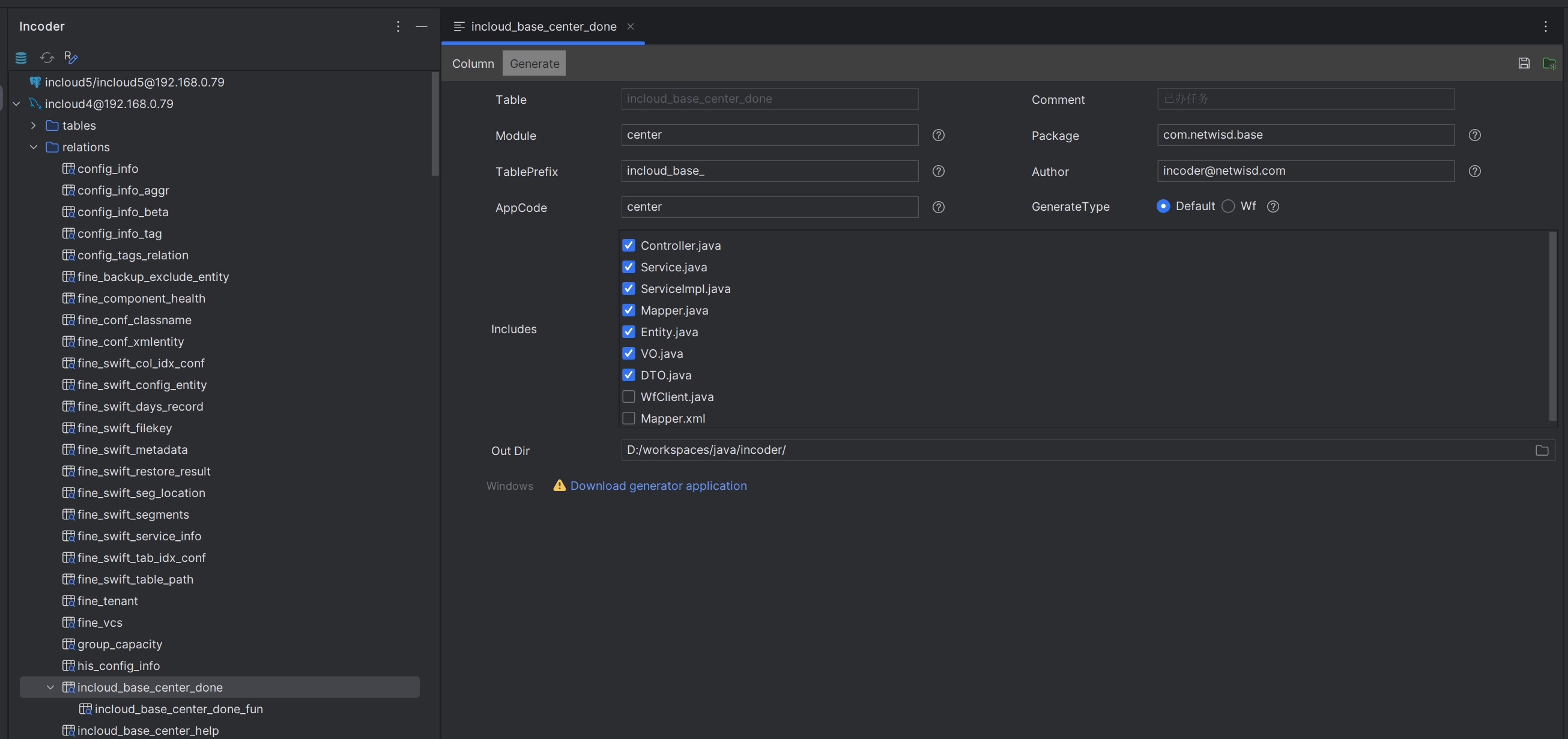Click the save icon at top right

(x=1524, y=63)
